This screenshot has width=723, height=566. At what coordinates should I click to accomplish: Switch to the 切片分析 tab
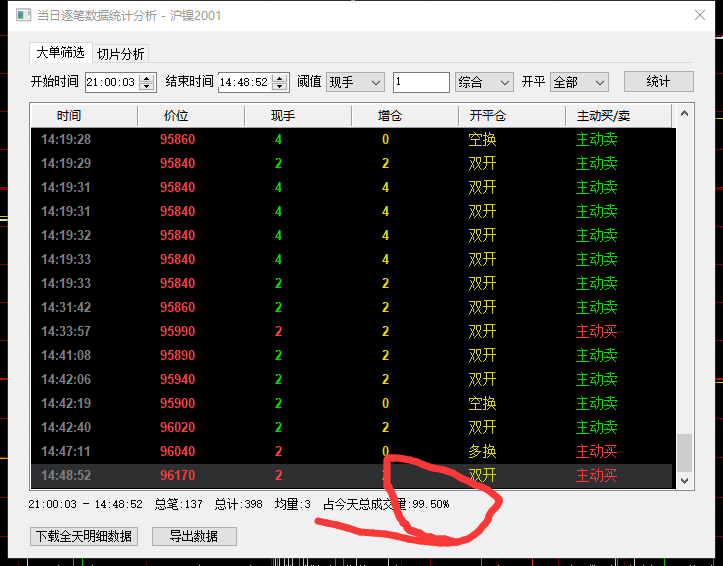coord(121,54)
